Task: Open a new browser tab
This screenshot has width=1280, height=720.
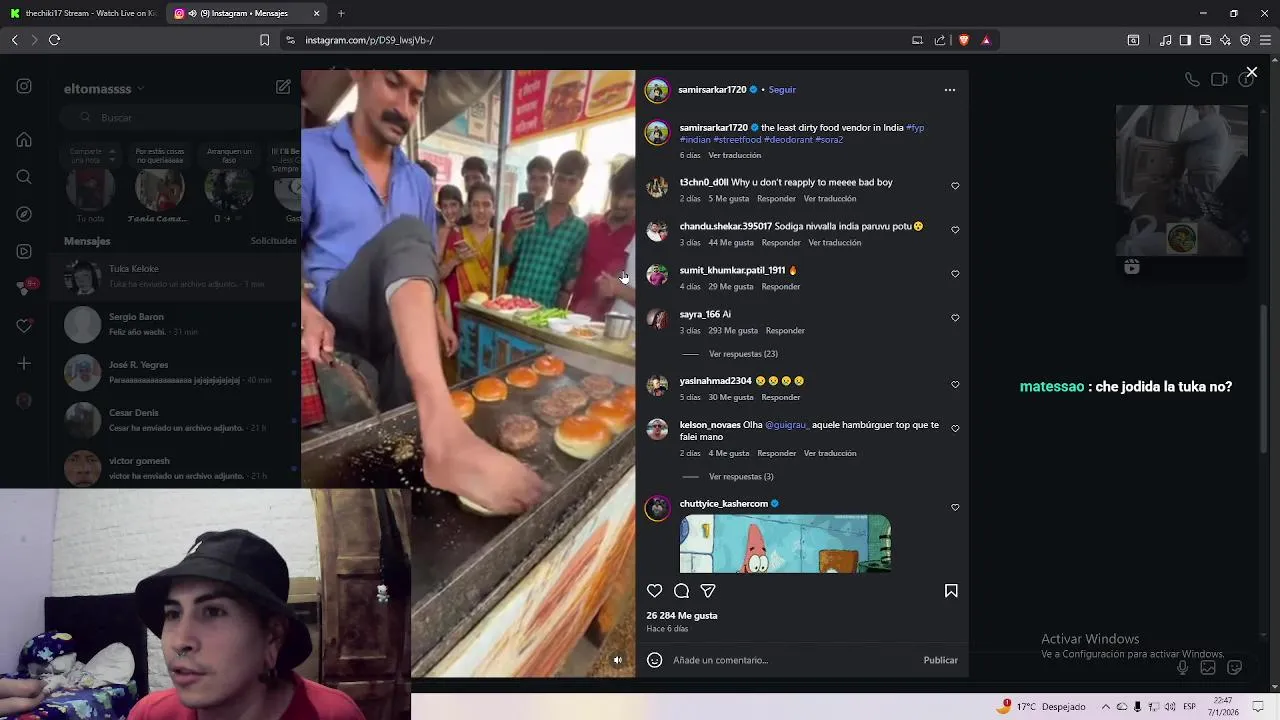Action: [x=341, y=13]
